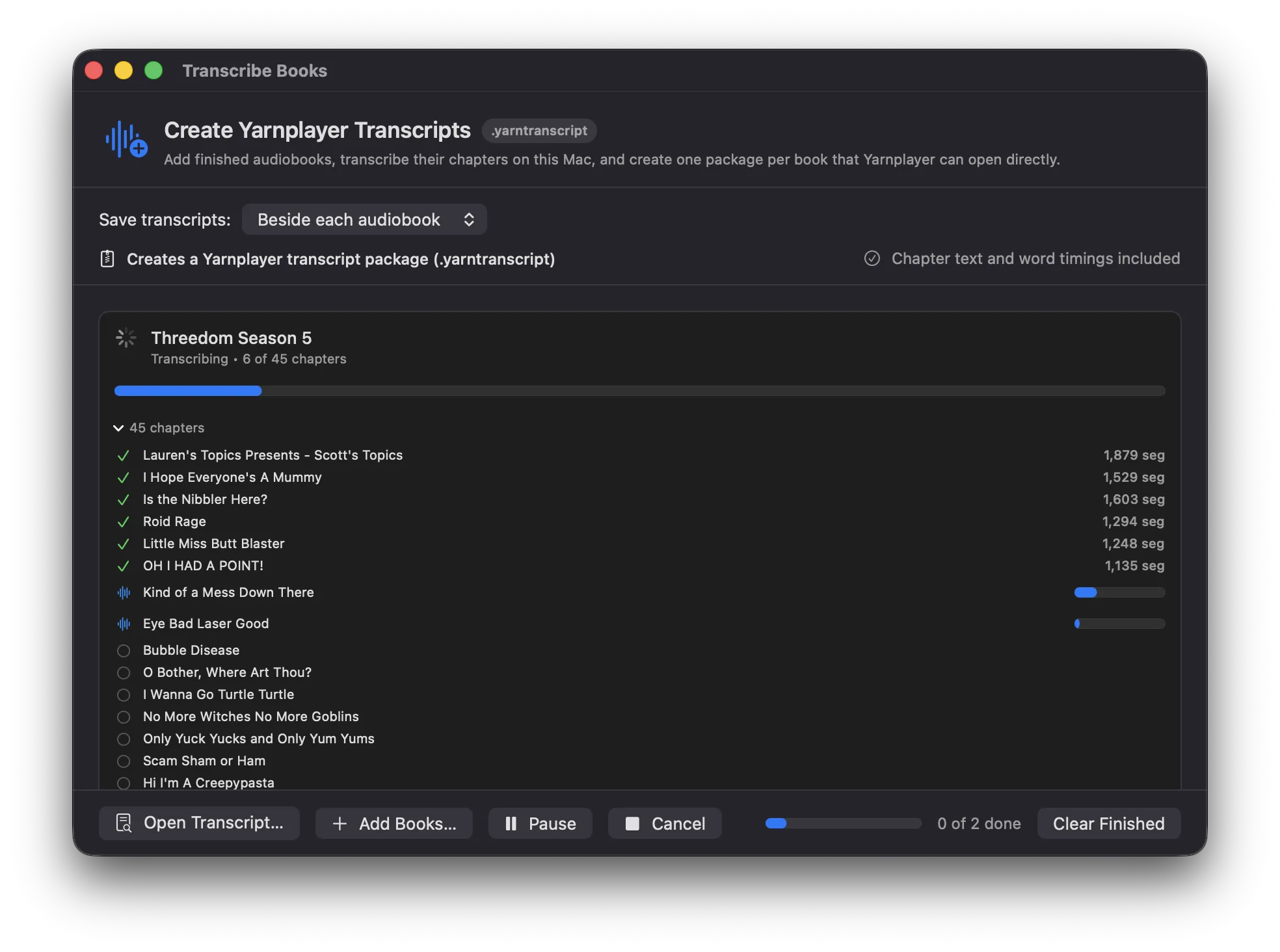Click the green checkmark for OH I HAD A POINT!
Viewport: 1280px width, 952px height.
point(123,566)
